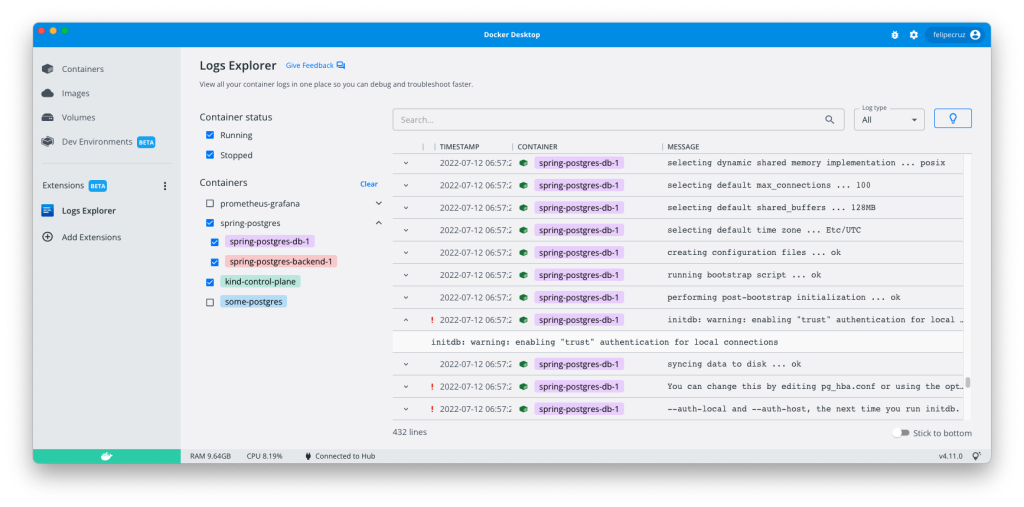Viewport: 1024px width, 507px height.
Task: Open Settings gear icon in title bar
Action: point(914,35)
